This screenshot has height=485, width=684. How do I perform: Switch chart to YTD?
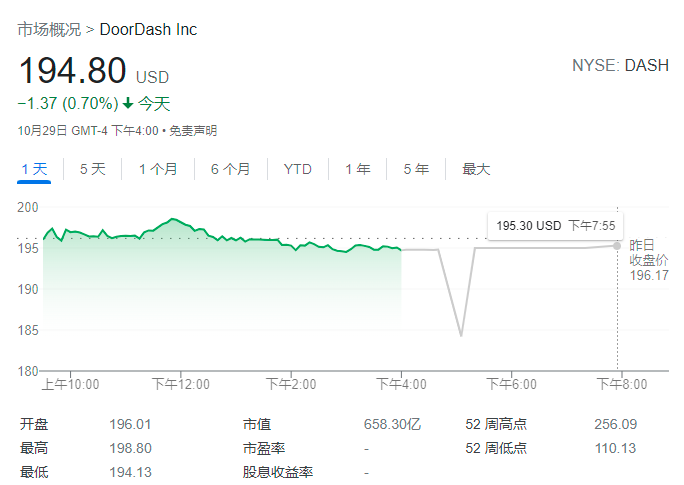(x=297, y=169)
